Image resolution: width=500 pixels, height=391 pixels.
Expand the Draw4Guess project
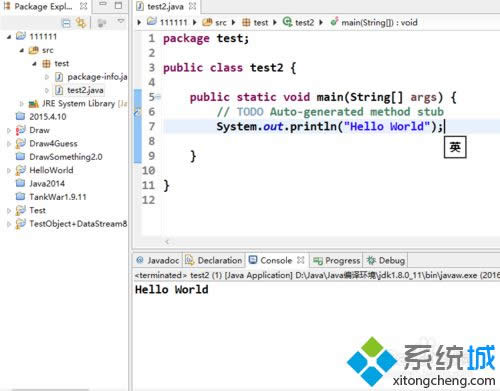pos(9,144)
